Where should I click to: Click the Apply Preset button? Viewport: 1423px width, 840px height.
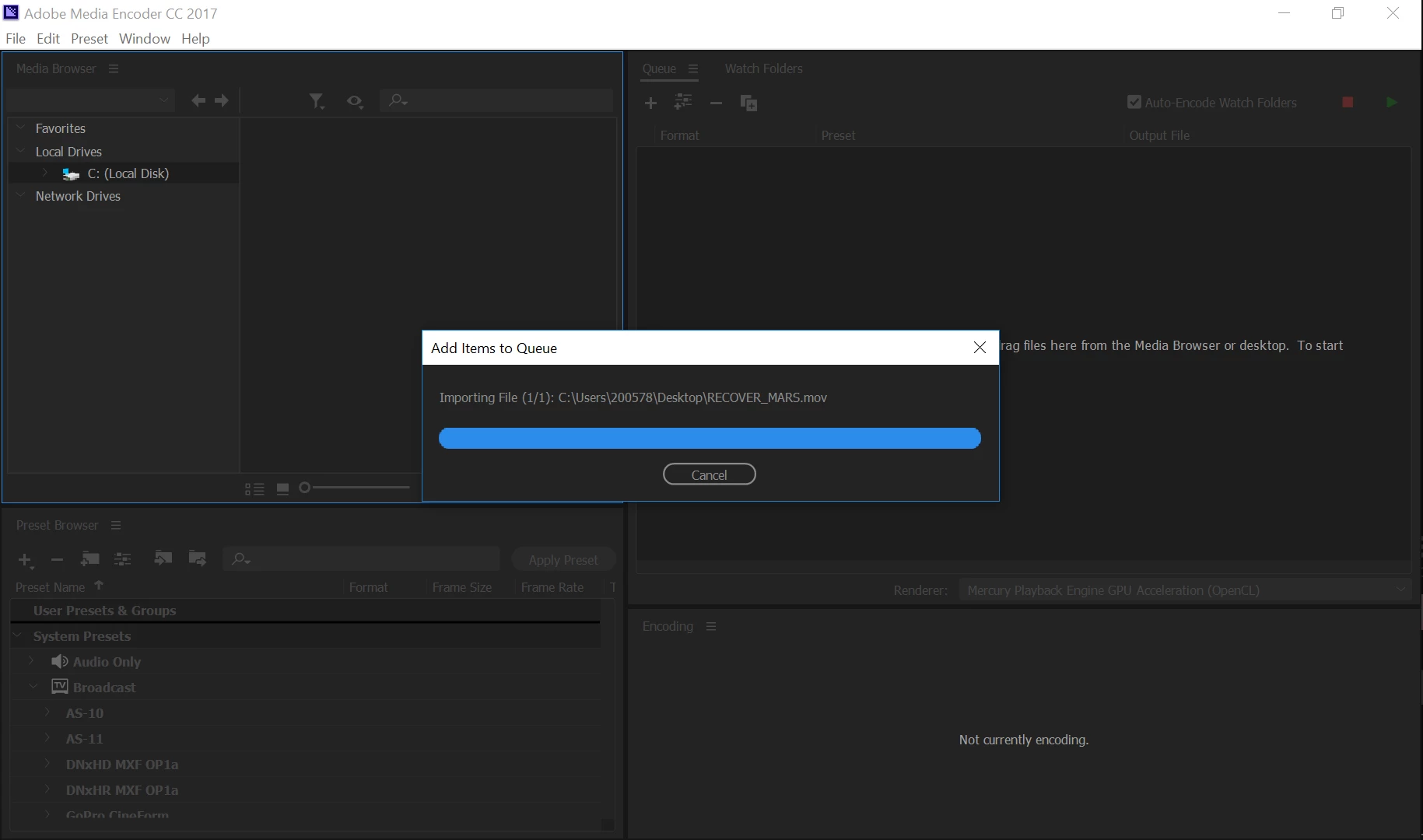coord(563,559)
